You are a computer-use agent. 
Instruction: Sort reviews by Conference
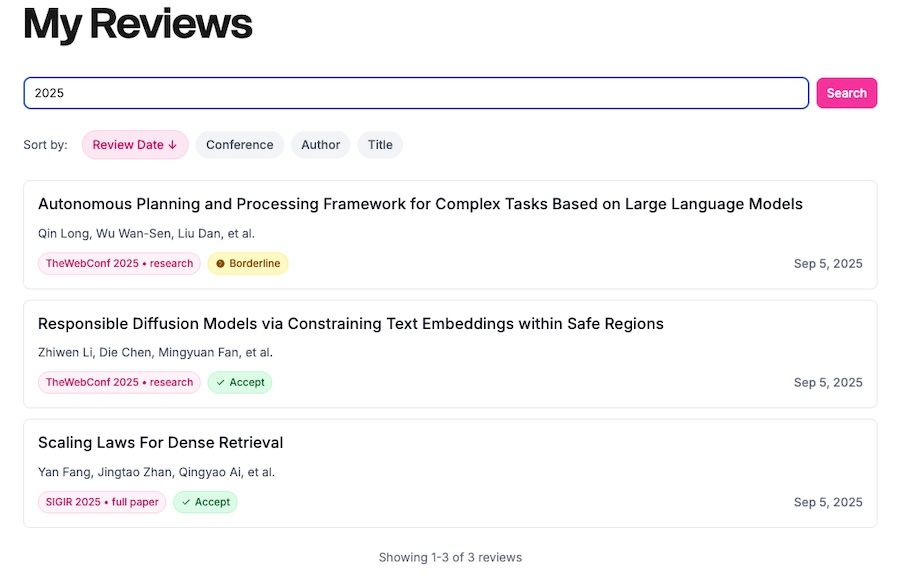[x=239, y=145]
